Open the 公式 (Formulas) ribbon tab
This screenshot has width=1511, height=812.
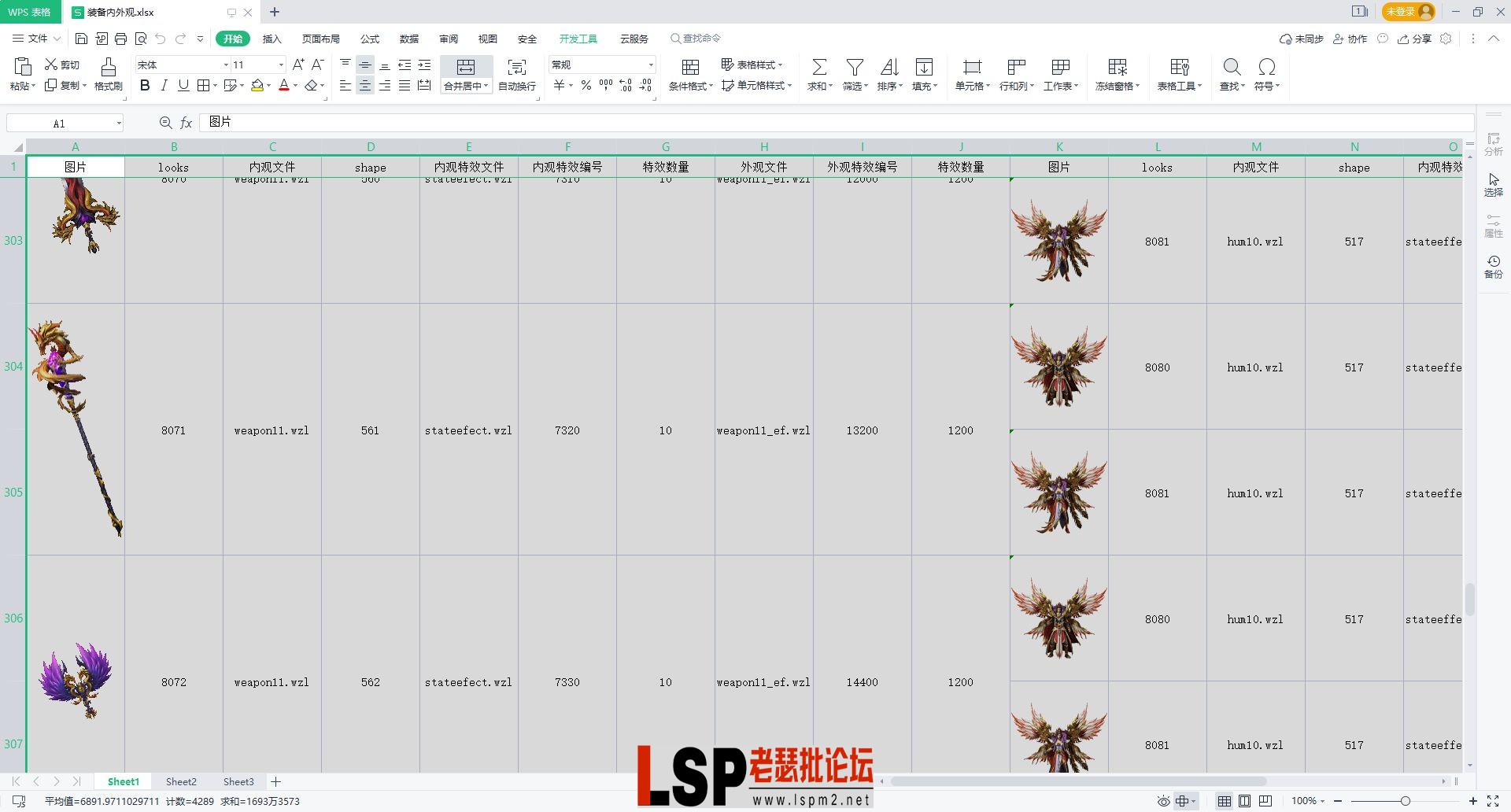[370, 39]
